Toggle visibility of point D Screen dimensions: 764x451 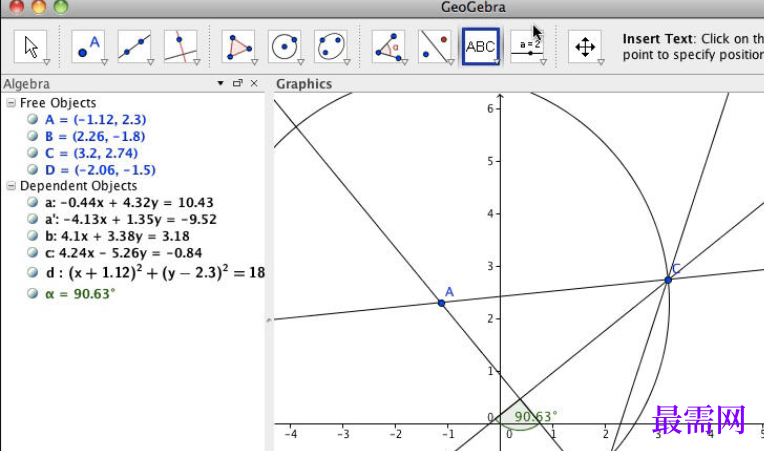(x=33, y=169)
